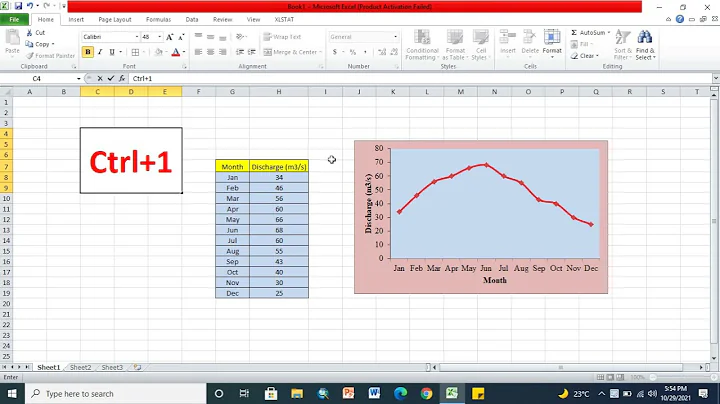Click the Orientation text angle icon
Image resolution: width=720 pixels, height=404 pixels.
[240, 37]
